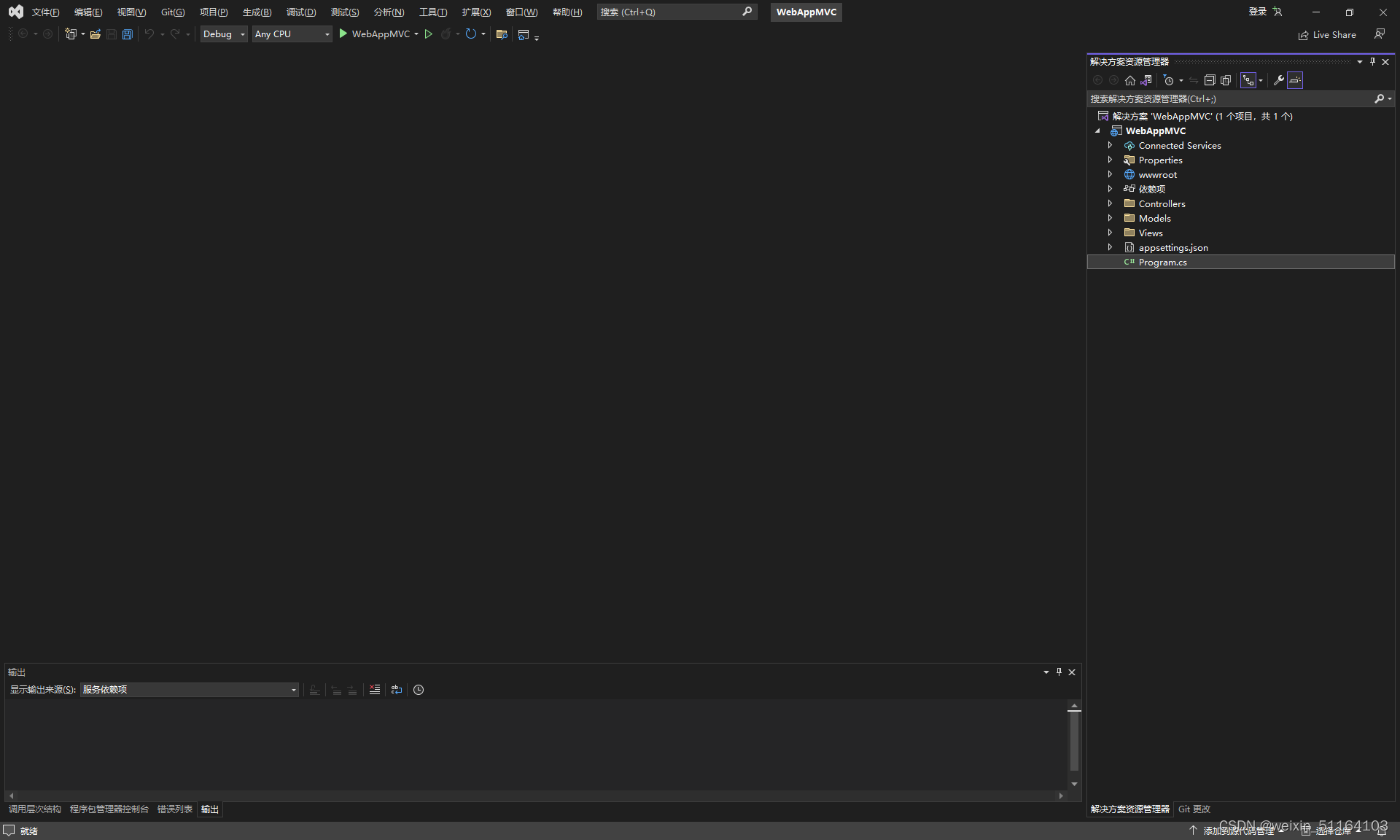Open the 生成(B) menu
Viewport: 1400px width, 840px height.
click(x=257, y=12)
